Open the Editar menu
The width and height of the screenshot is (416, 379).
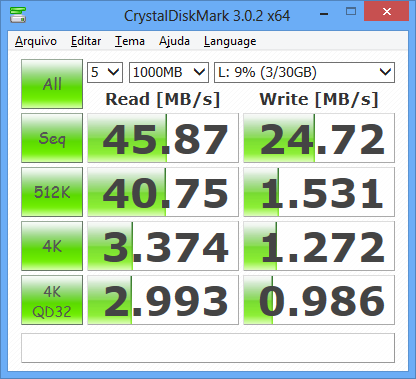tap(86, 41)
